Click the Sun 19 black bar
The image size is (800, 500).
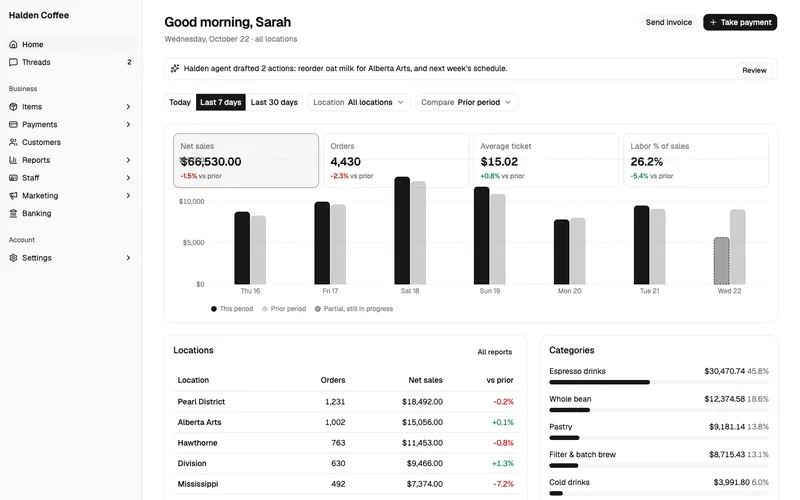(482, 236)
